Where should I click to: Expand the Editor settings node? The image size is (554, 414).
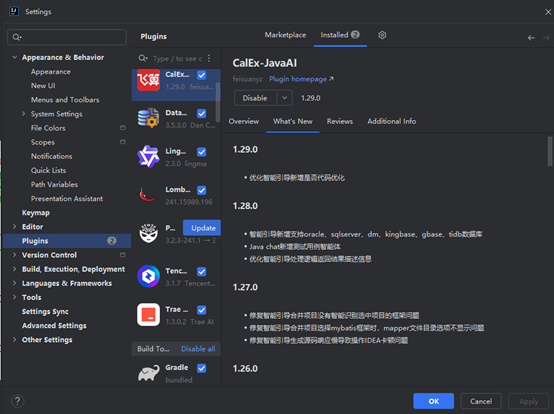(14, 226)
